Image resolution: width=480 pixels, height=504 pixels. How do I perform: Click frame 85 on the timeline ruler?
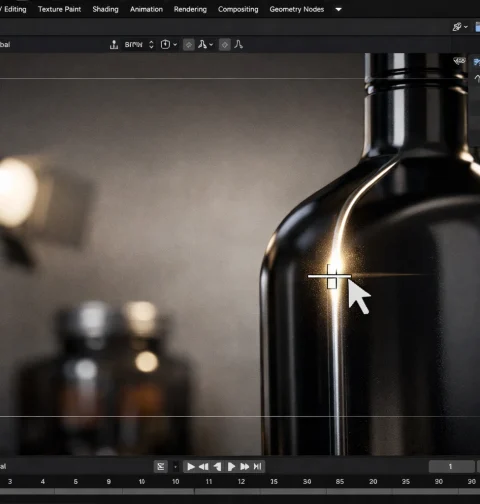pos(340,482)
